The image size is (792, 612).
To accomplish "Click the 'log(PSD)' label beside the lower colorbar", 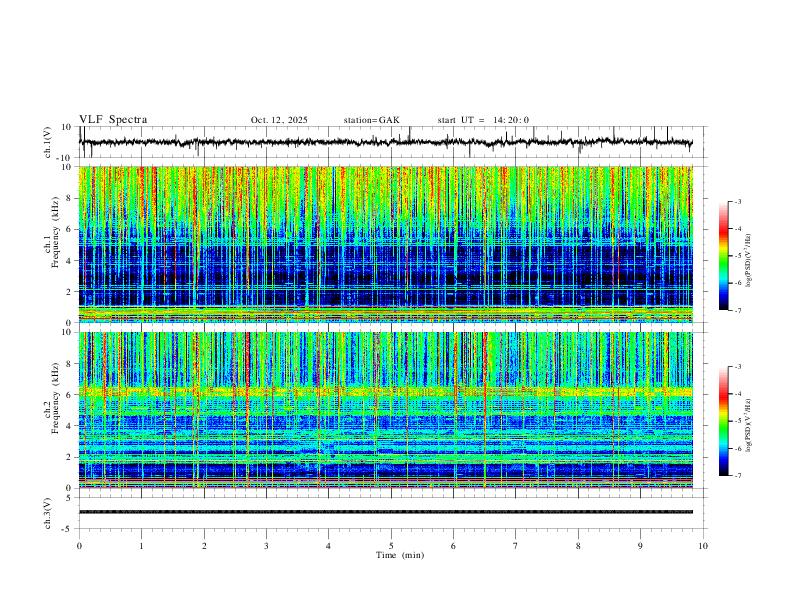I will pos(748,425).
